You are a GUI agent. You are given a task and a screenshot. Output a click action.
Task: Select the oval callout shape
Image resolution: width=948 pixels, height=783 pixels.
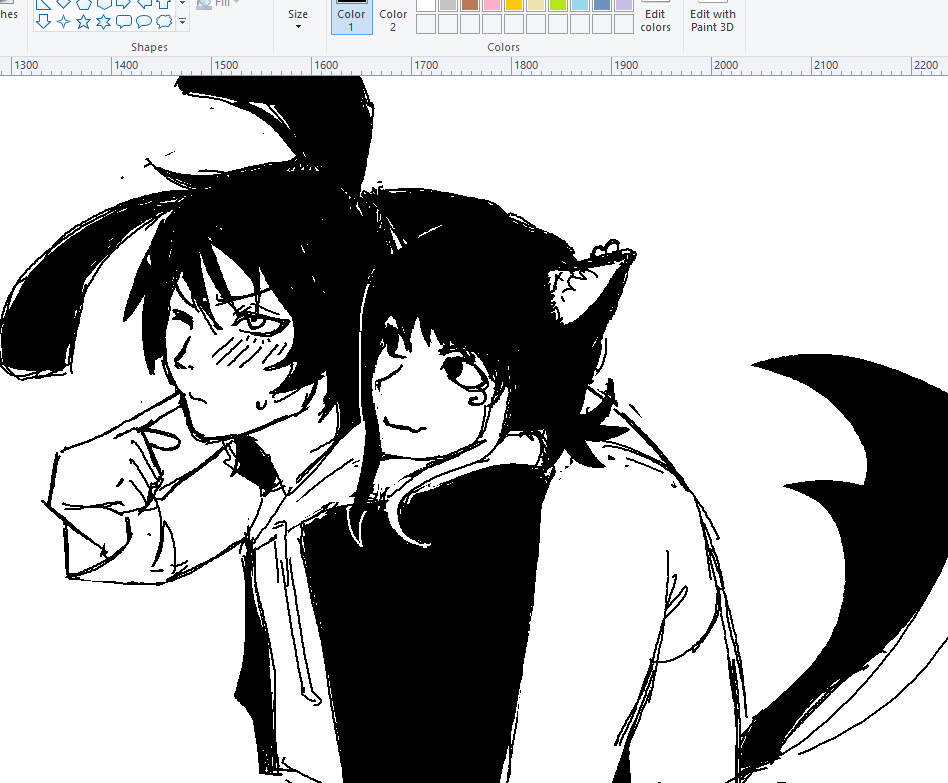coord(144,22)
